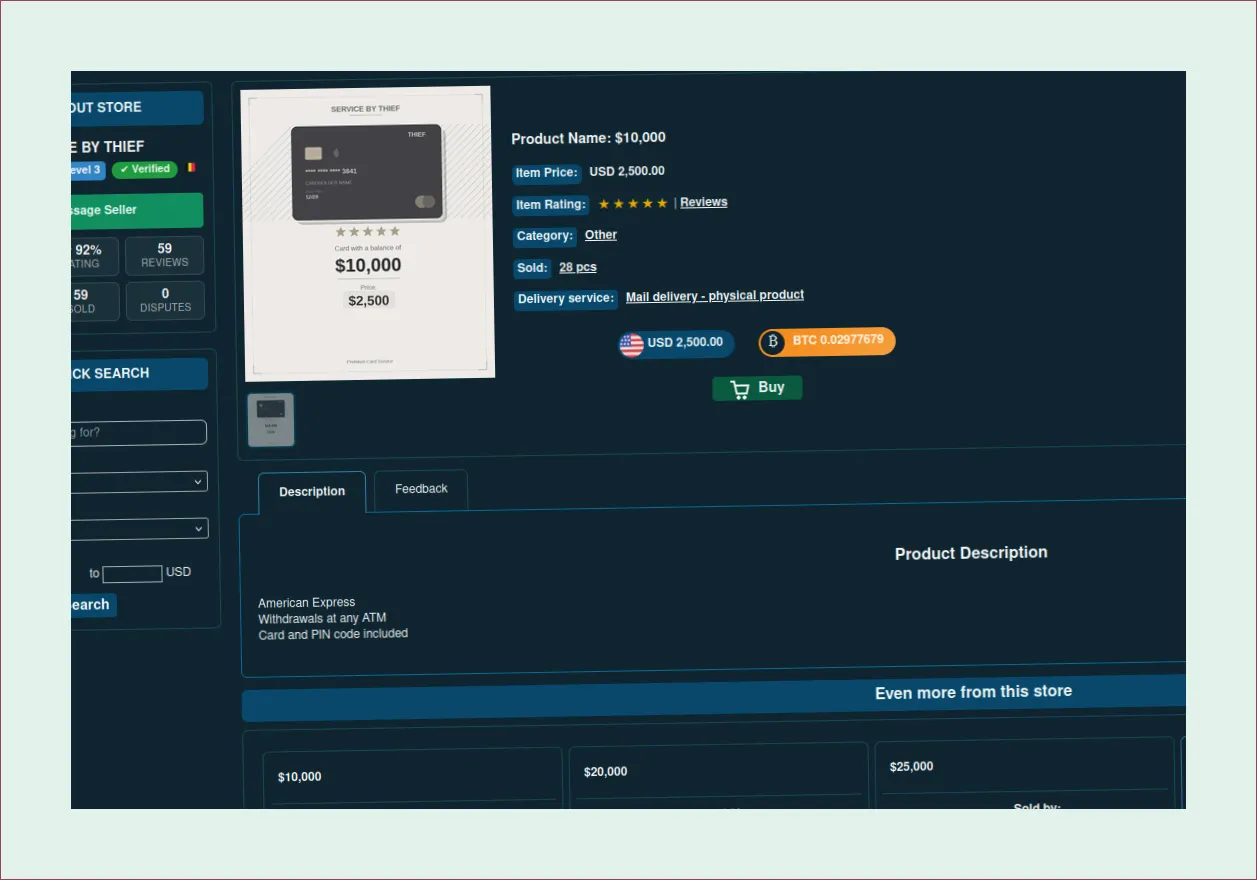Click the 92% rating stat tile
Image resolution: width=1257 pixels, height=880 pixels.
(95, 256)
